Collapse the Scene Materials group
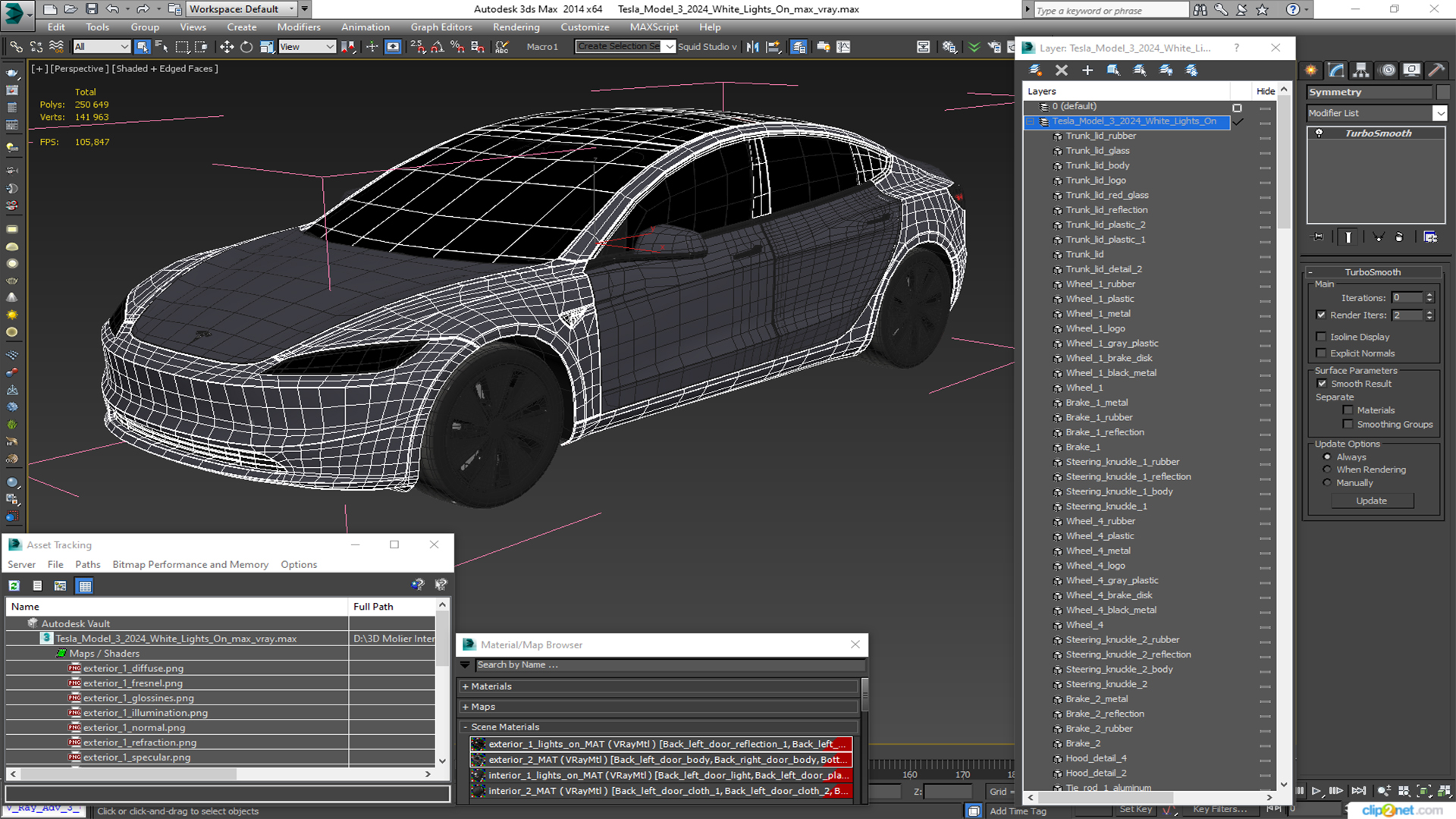 (658, 727)
